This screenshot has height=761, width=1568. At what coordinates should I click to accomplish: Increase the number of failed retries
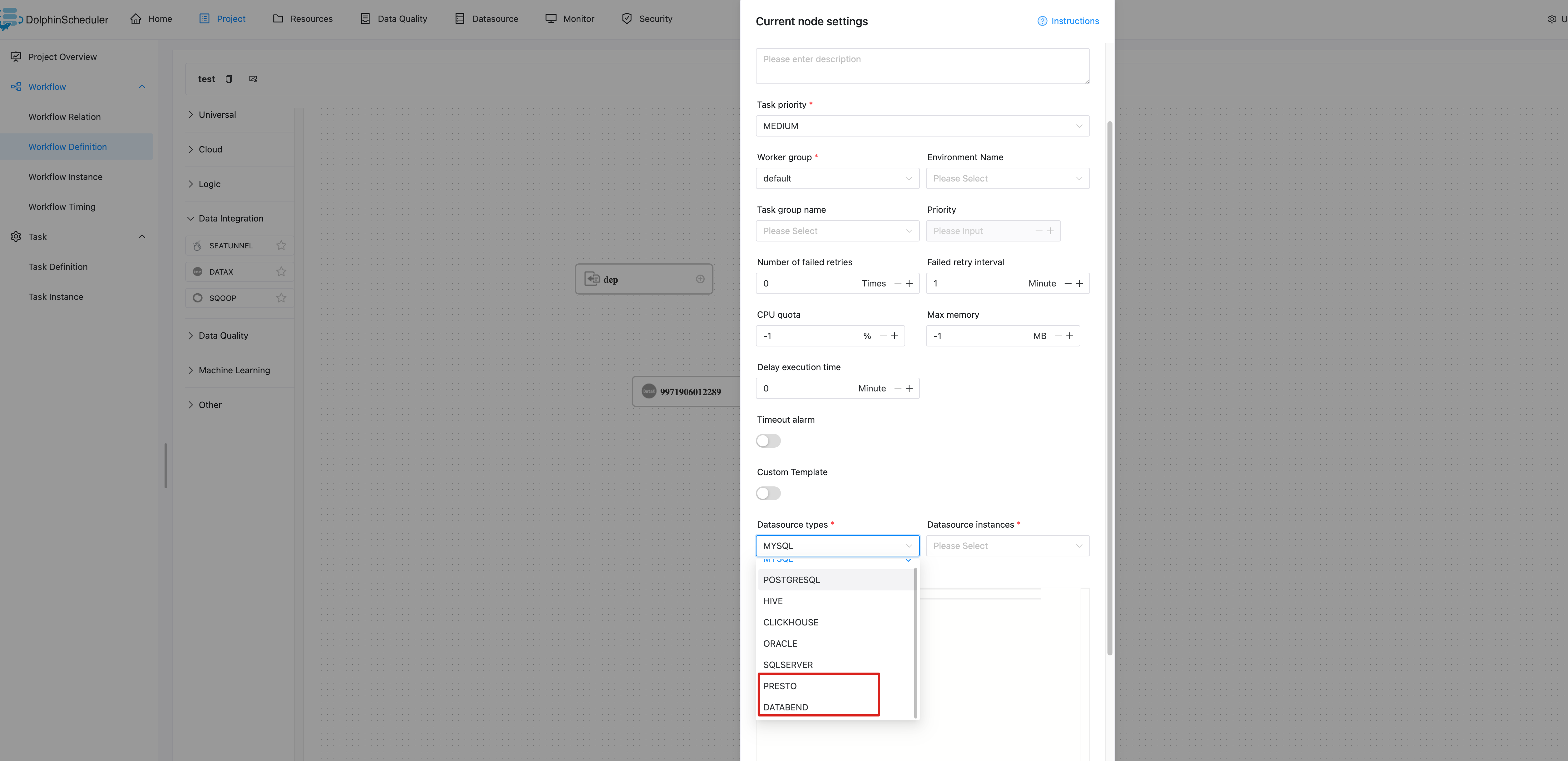(x=909, y=283)
